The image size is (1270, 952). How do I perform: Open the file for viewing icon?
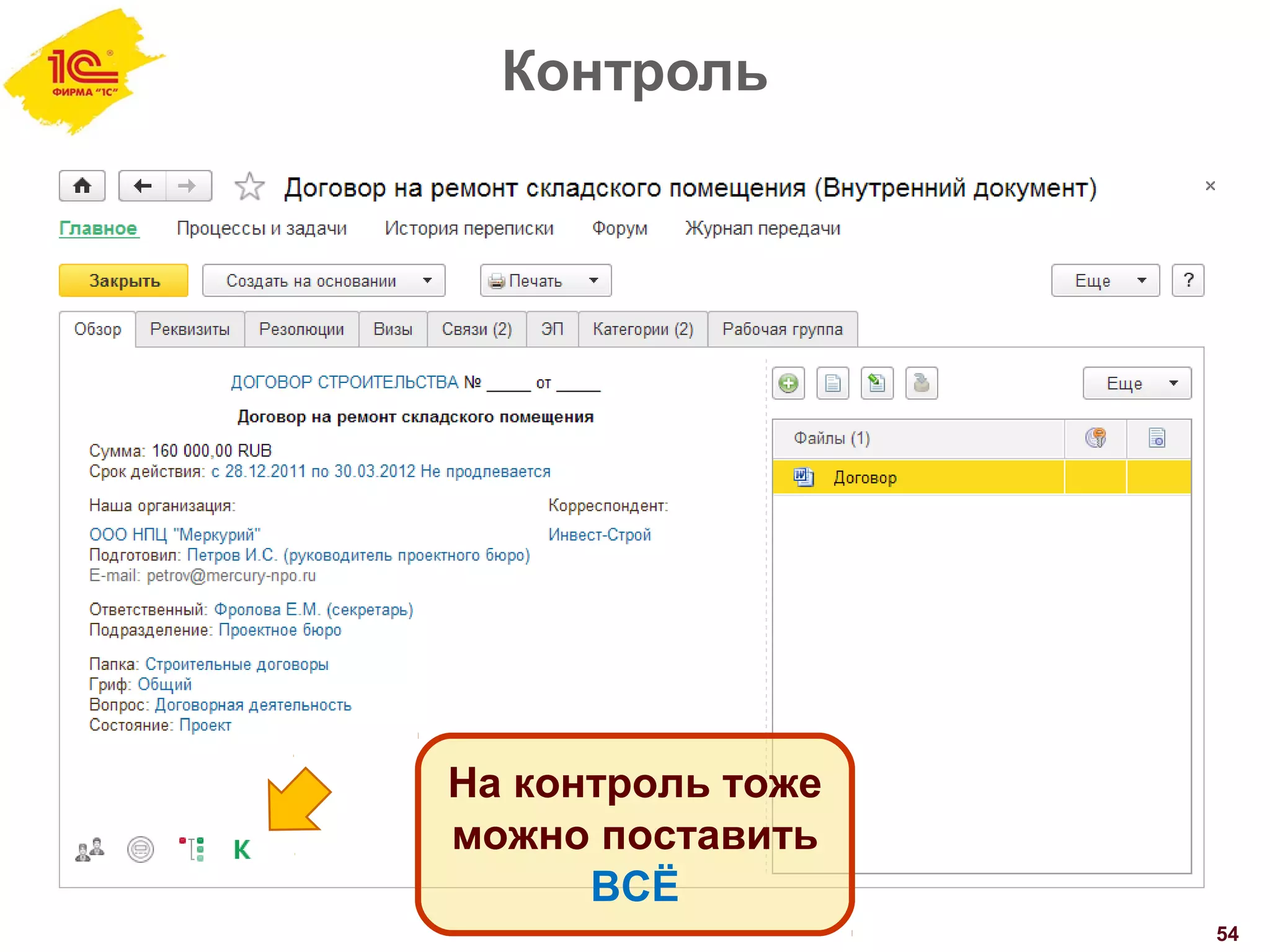coord(833,384)
